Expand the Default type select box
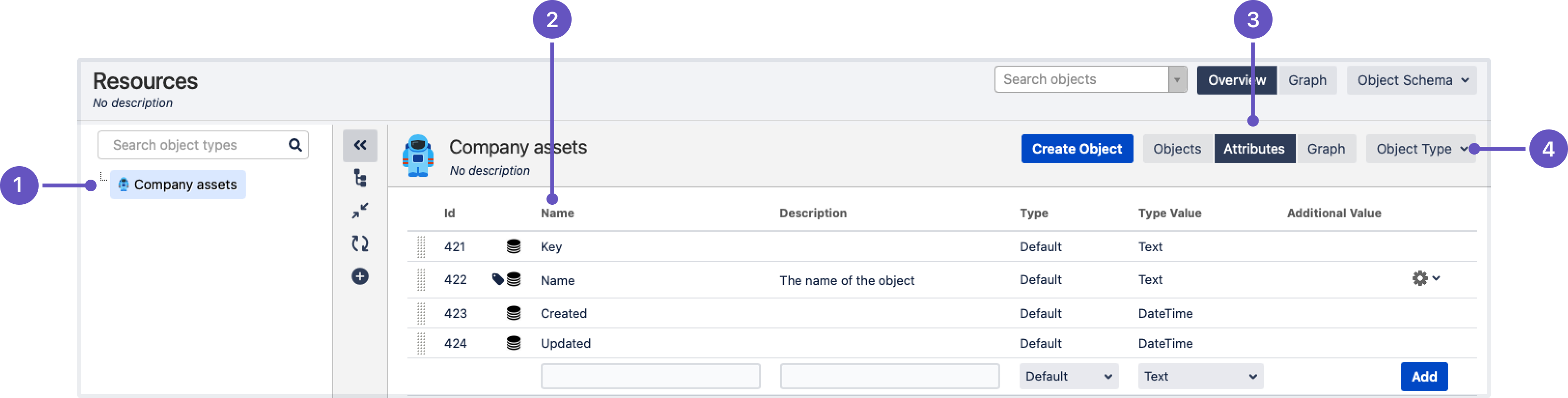1568x398 pixels. point(1068,376)
